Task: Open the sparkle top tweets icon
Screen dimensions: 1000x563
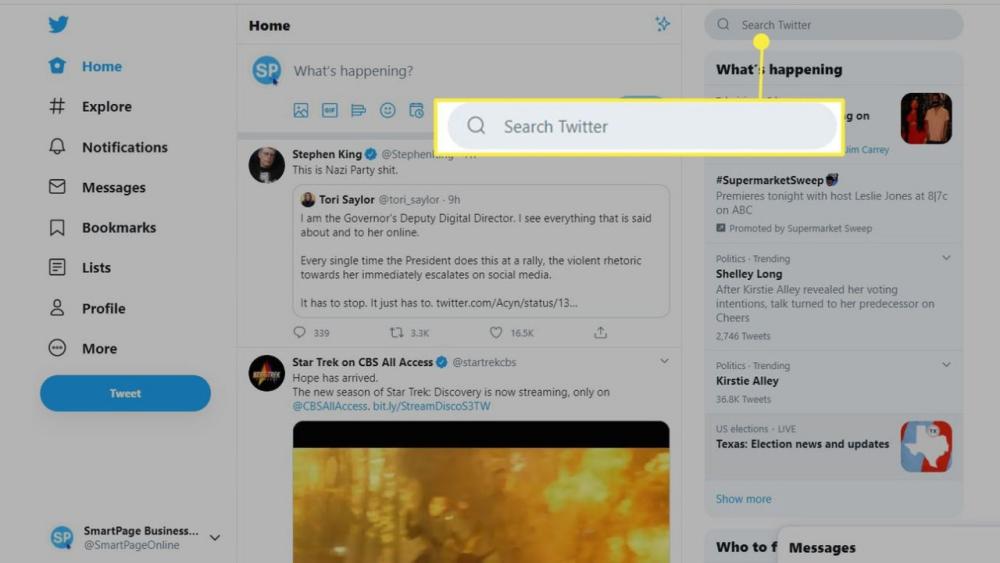Action: click(x=662, y=24)
